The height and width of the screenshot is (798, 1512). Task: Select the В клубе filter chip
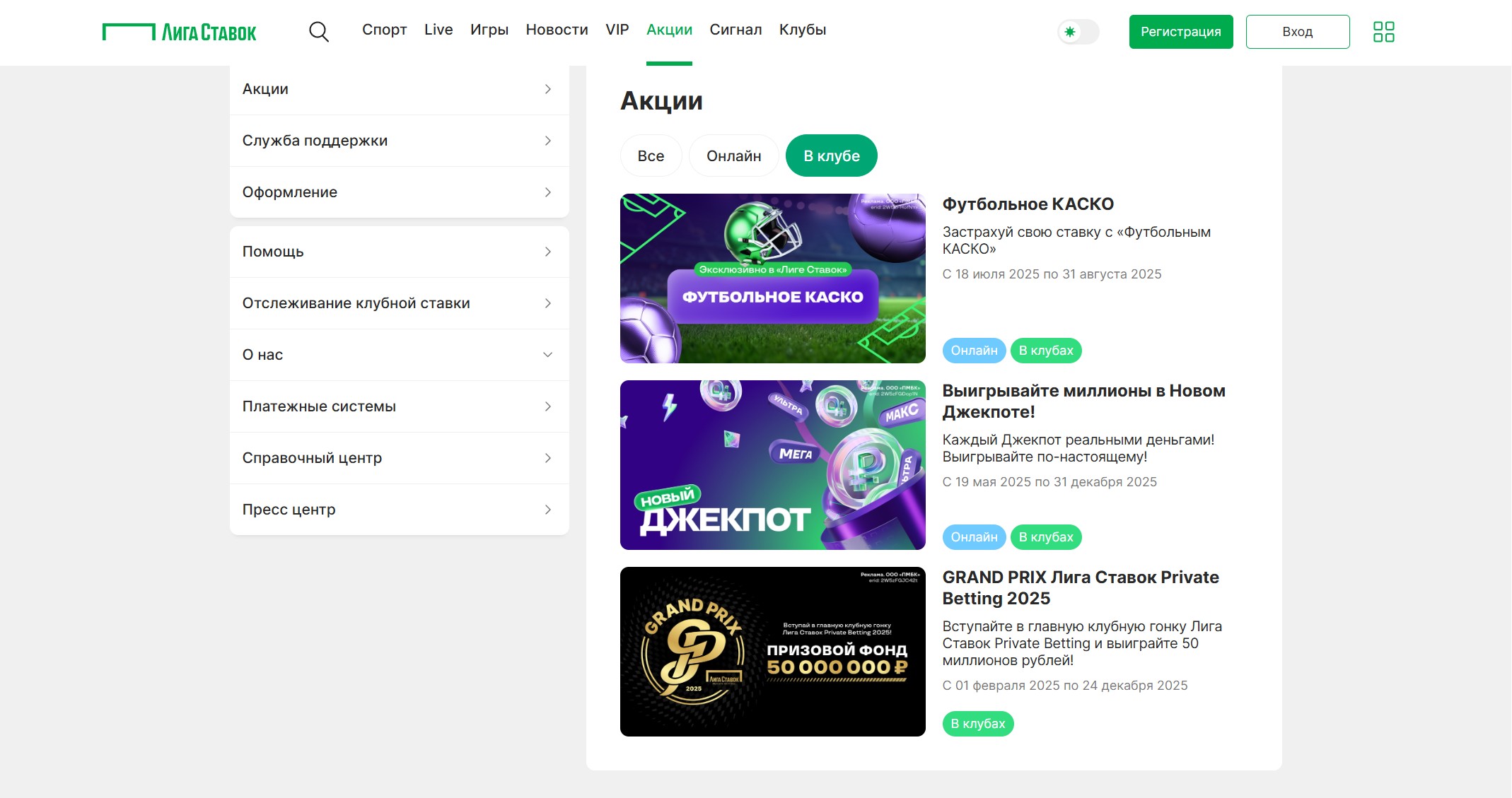click(831, 156)
